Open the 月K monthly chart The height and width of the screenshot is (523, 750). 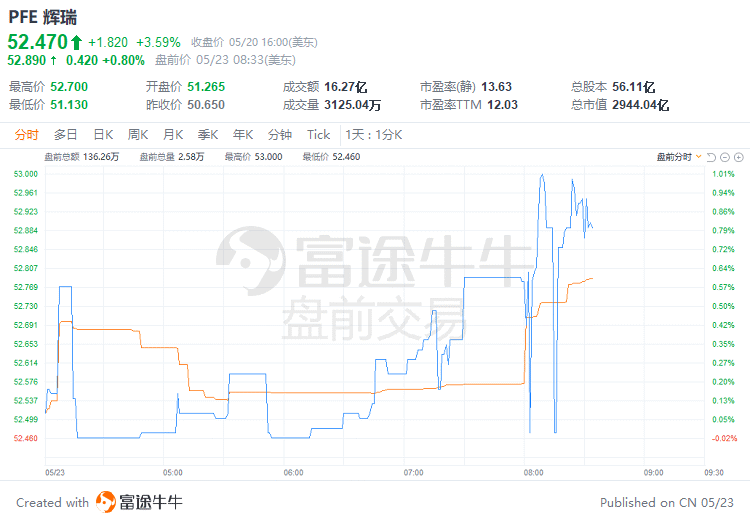173,135
